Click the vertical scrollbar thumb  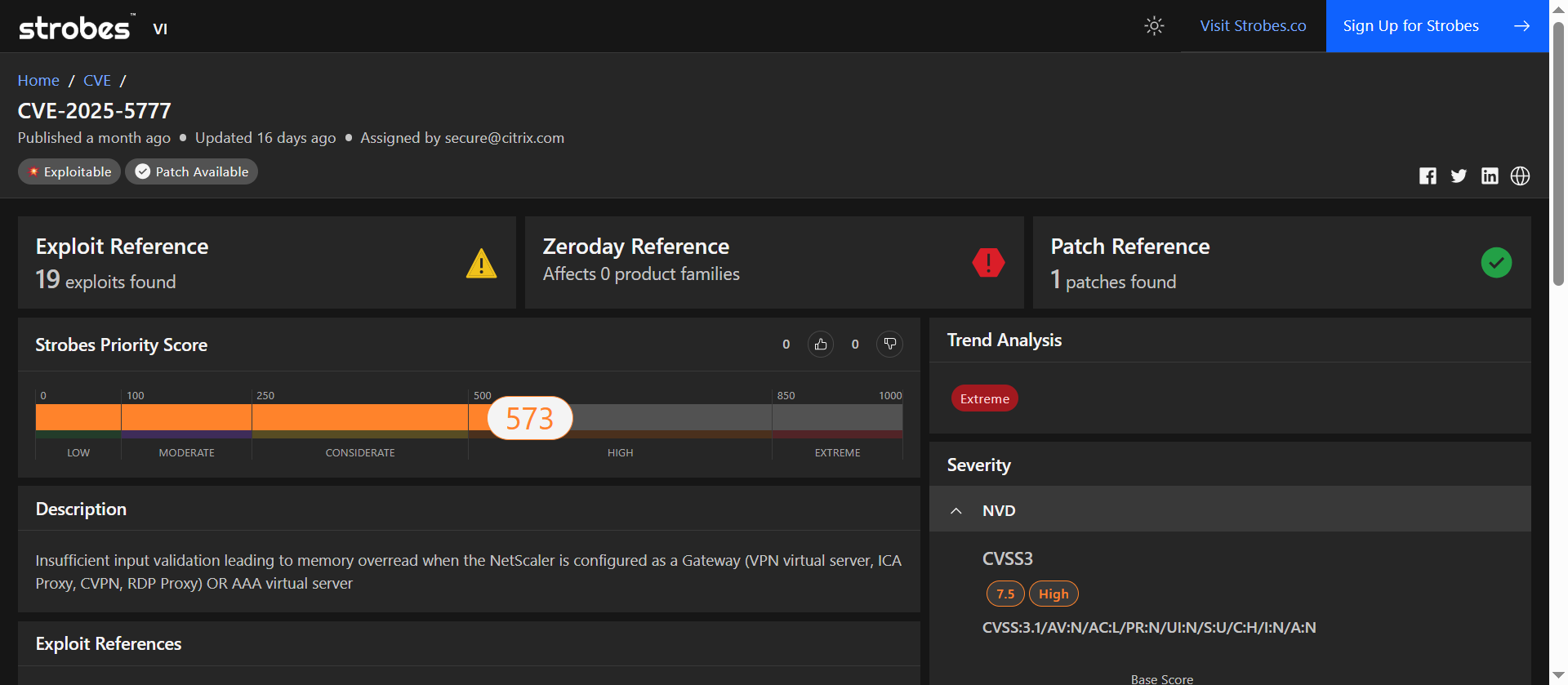(1558, 153)
